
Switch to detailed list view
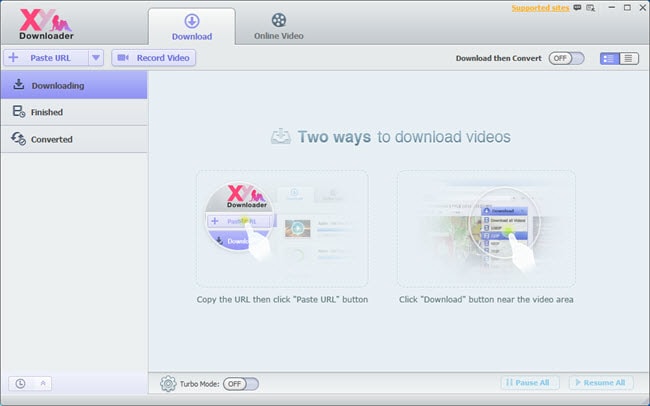609,58
